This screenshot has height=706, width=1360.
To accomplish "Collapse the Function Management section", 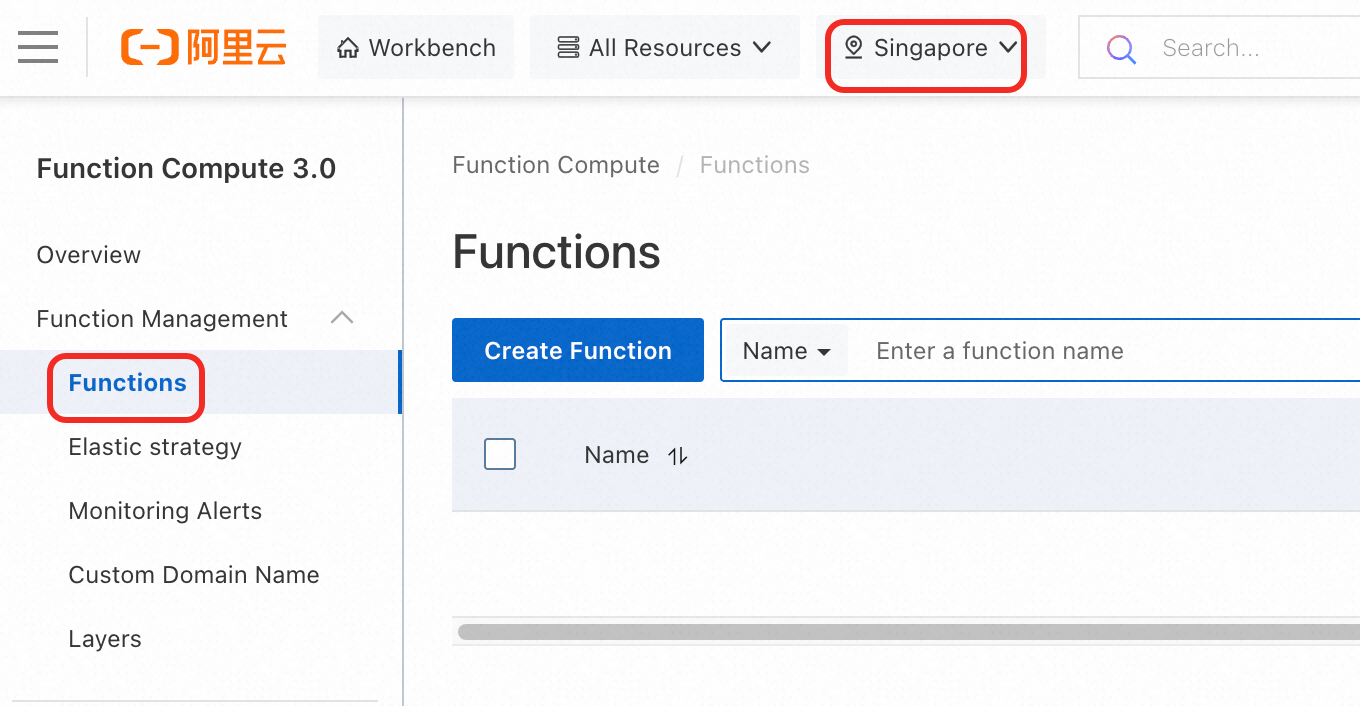I will click(x=342, y=317).
